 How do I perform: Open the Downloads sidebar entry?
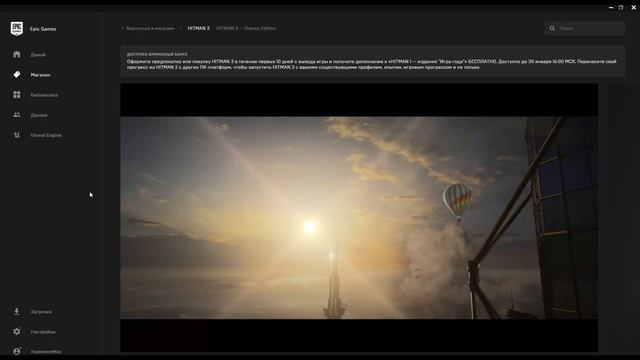[x=41, y=312]
